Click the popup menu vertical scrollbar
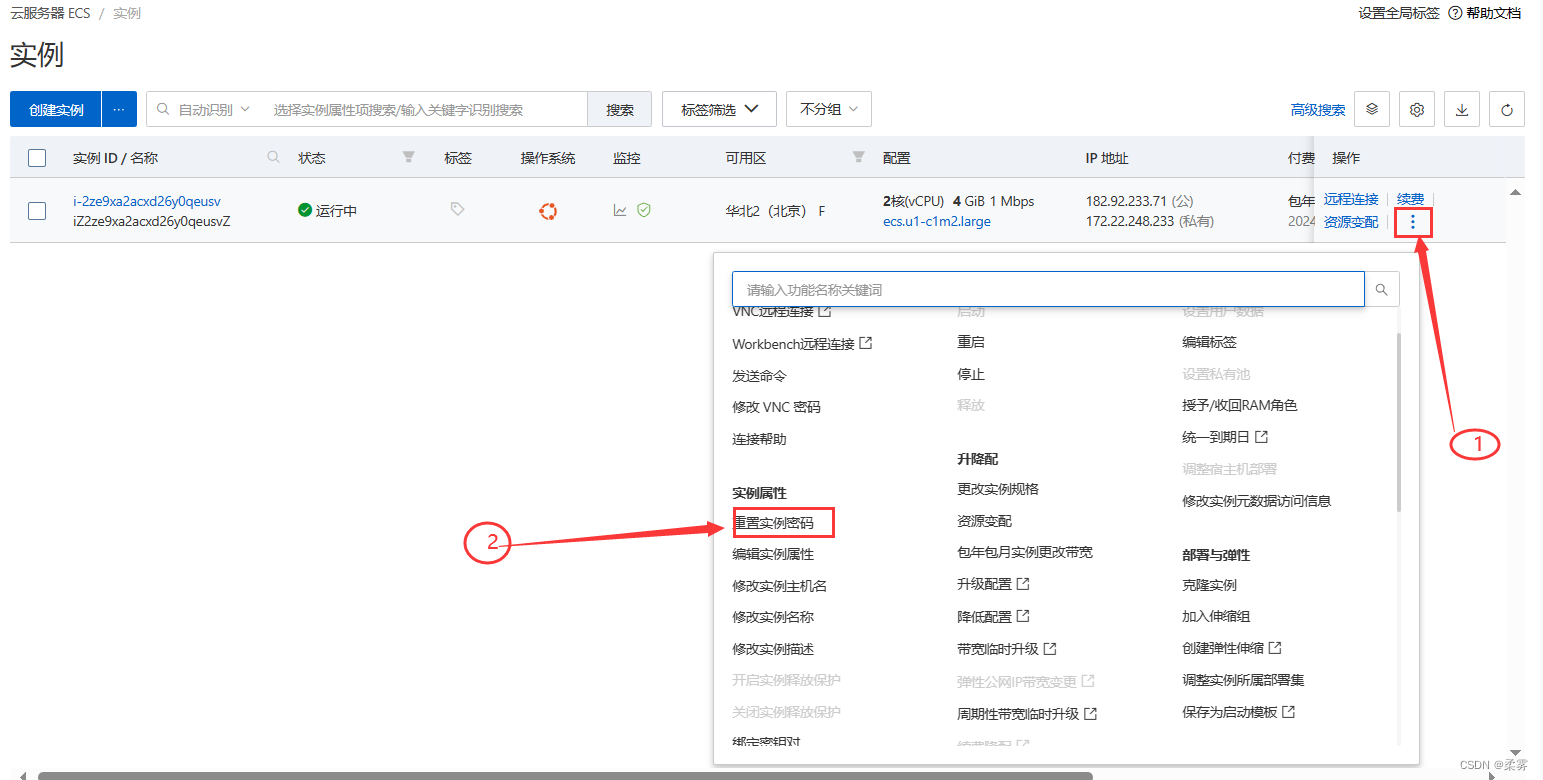Viewport: 1543px width, 780px height. tap(1398, 422)
